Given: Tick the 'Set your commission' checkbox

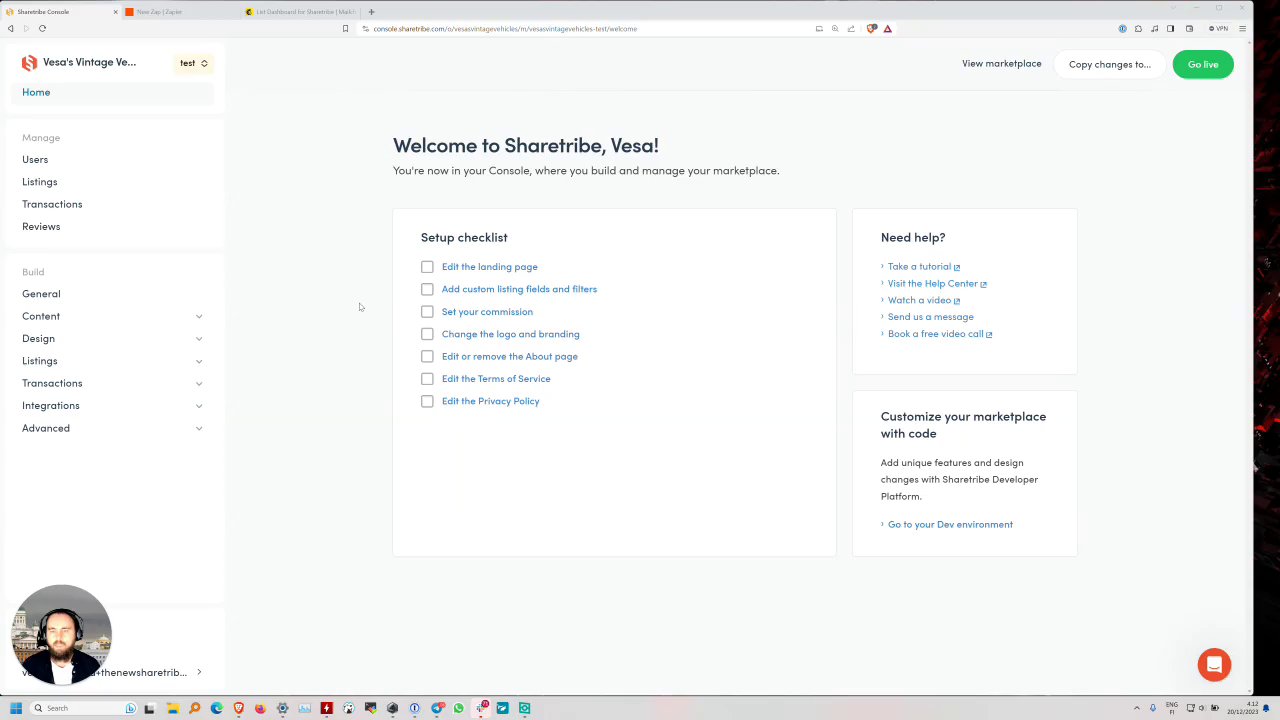Looking at the screenshot, I should click(427, 312).
